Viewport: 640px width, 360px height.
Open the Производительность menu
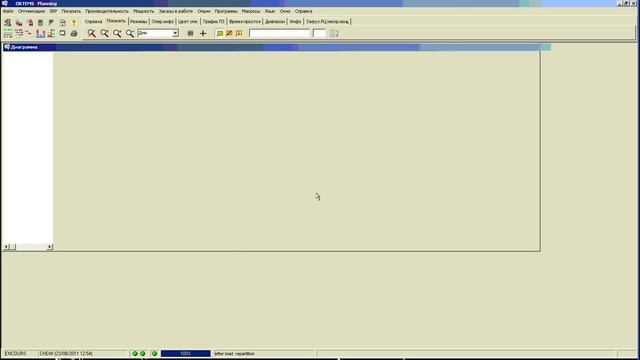pyautogui.click(x=107, y=11)
